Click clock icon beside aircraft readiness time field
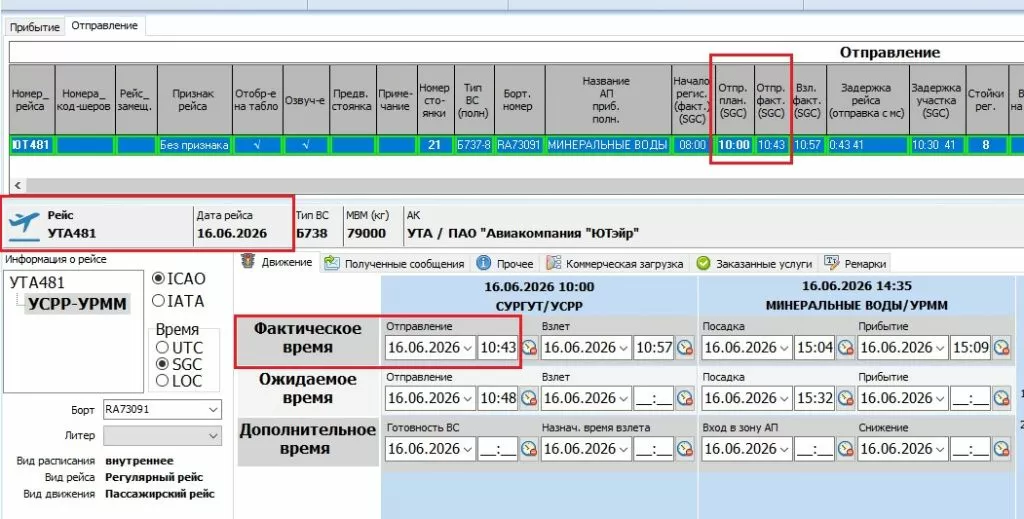The image size is (1024, 519). [x=528, y=448]
